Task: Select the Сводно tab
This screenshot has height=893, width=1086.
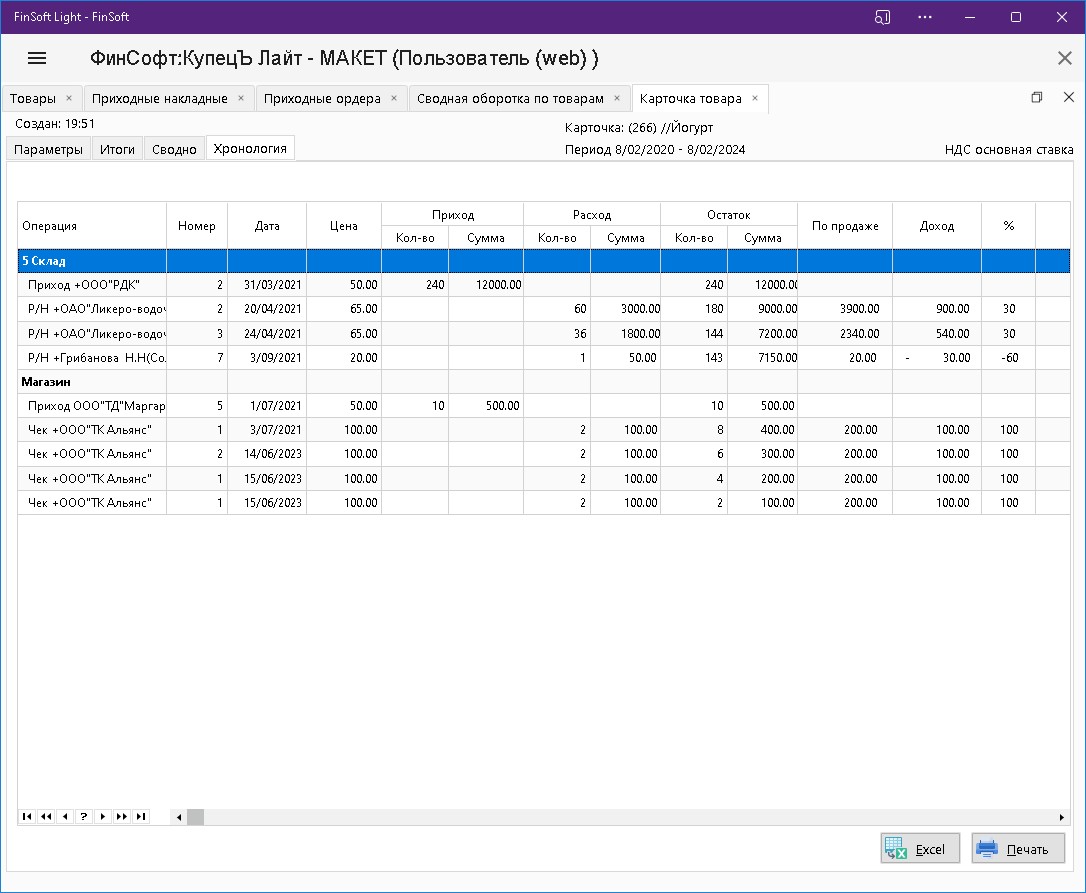Action: 174,149
